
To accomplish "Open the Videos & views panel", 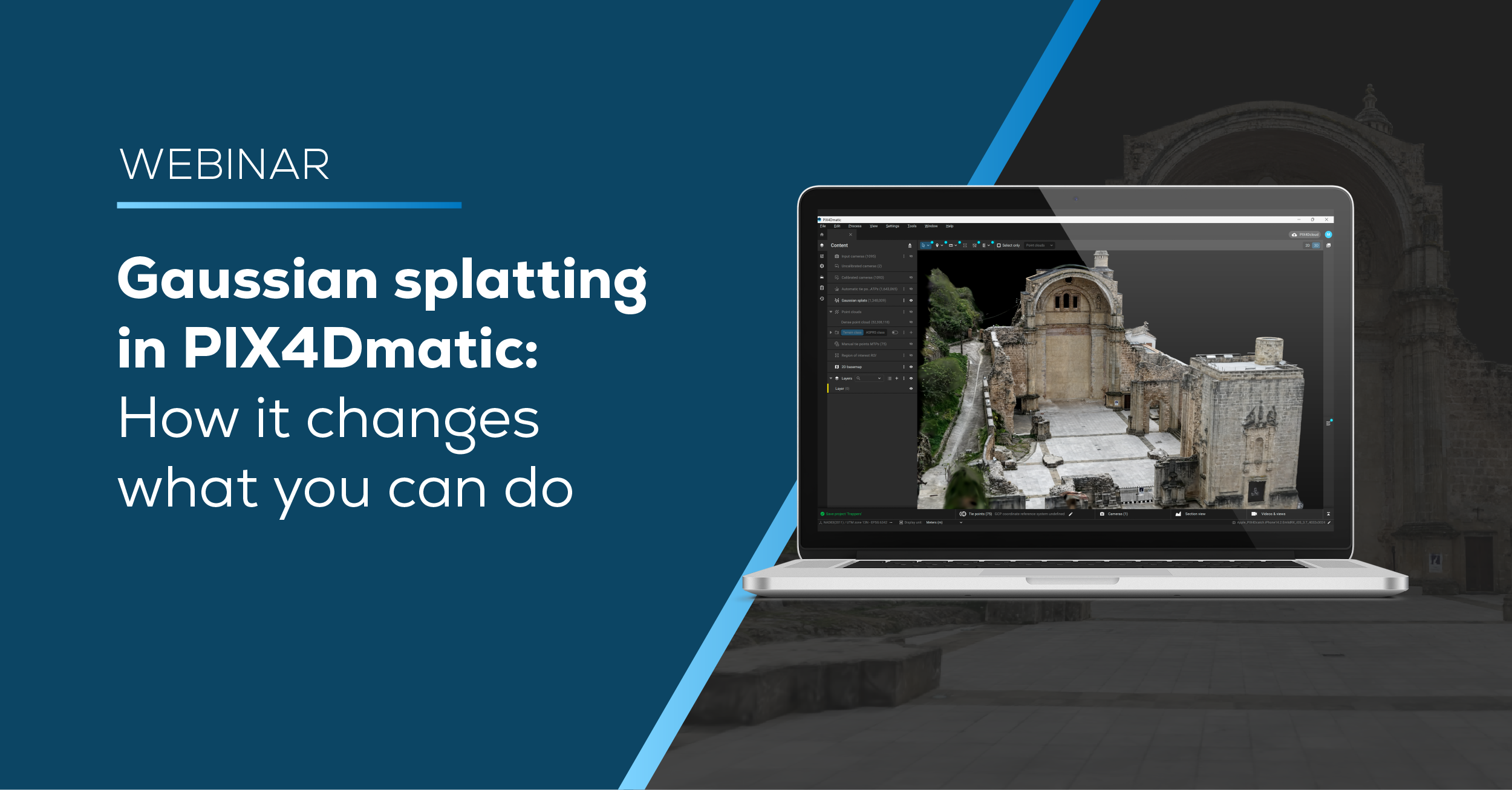I will click(1268, 514).
